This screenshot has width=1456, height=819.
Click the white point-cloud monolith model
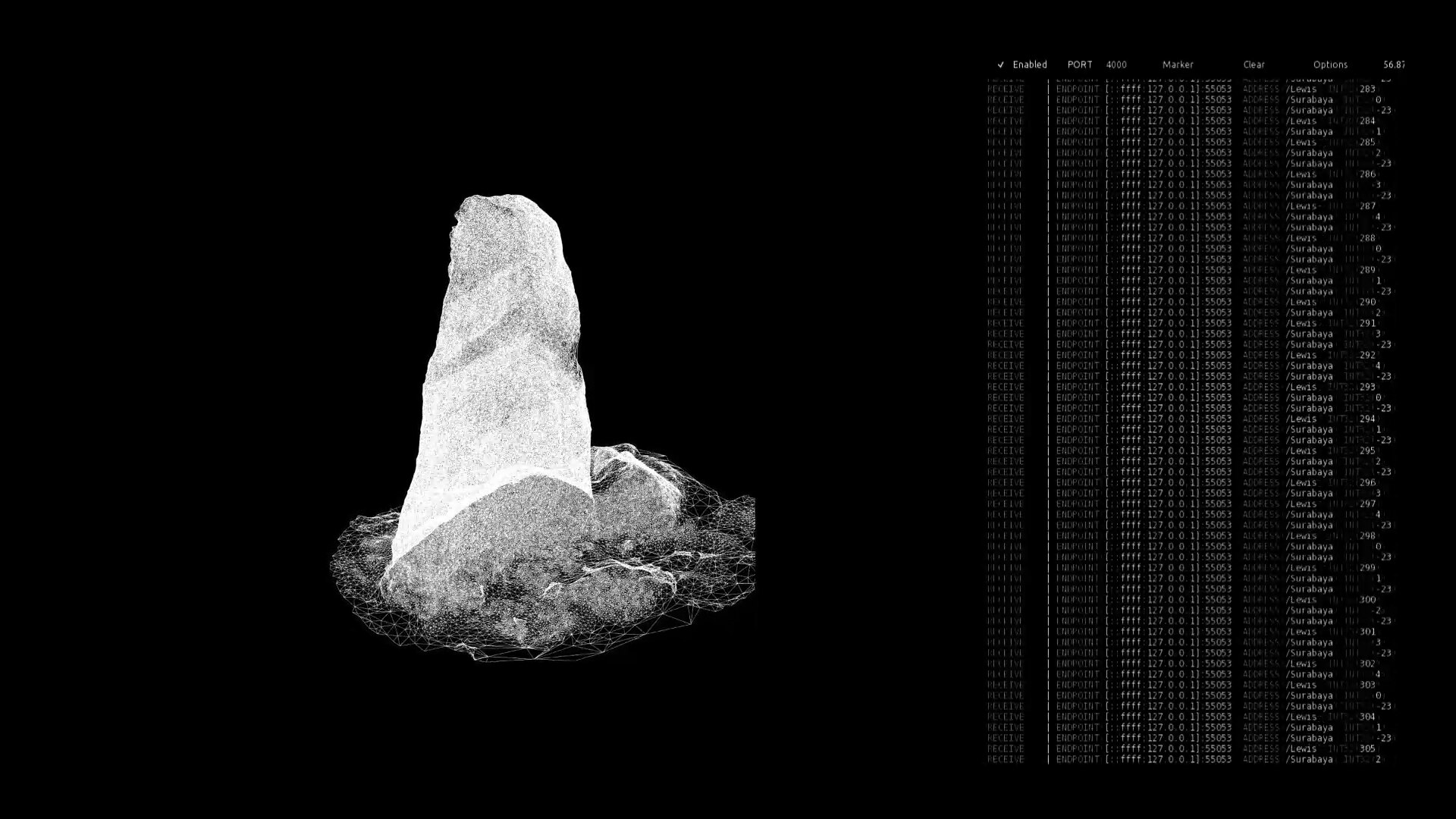pos(500,341)
